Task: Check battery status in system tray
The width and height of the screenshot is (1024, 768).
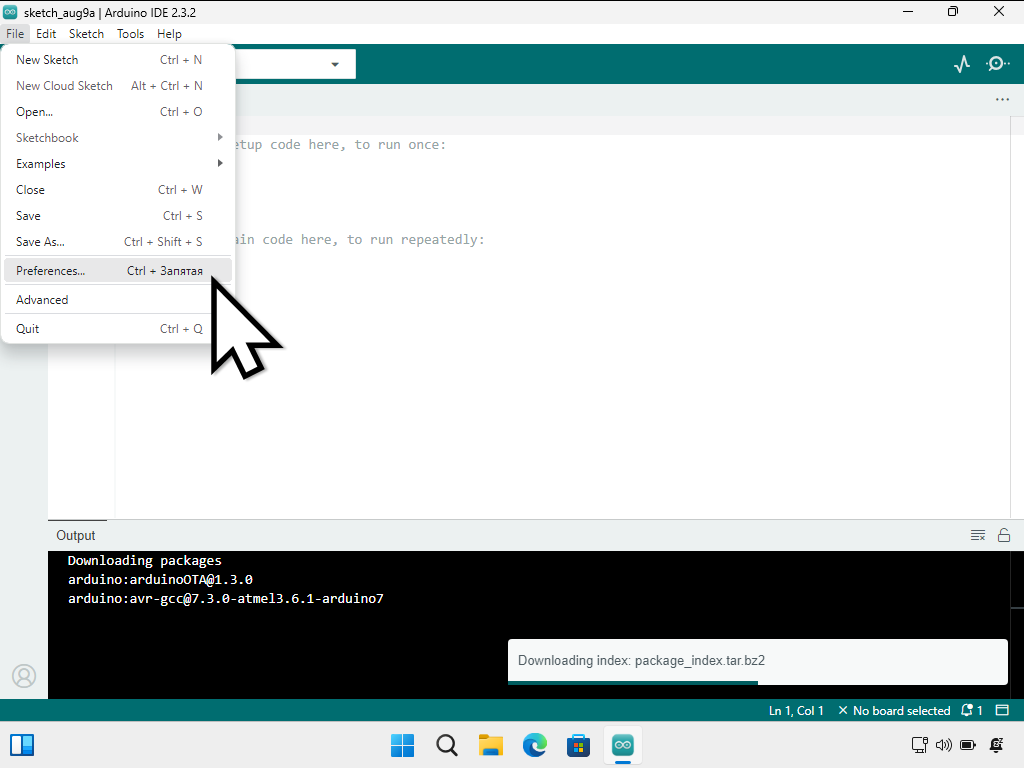Action: [968, 745]
